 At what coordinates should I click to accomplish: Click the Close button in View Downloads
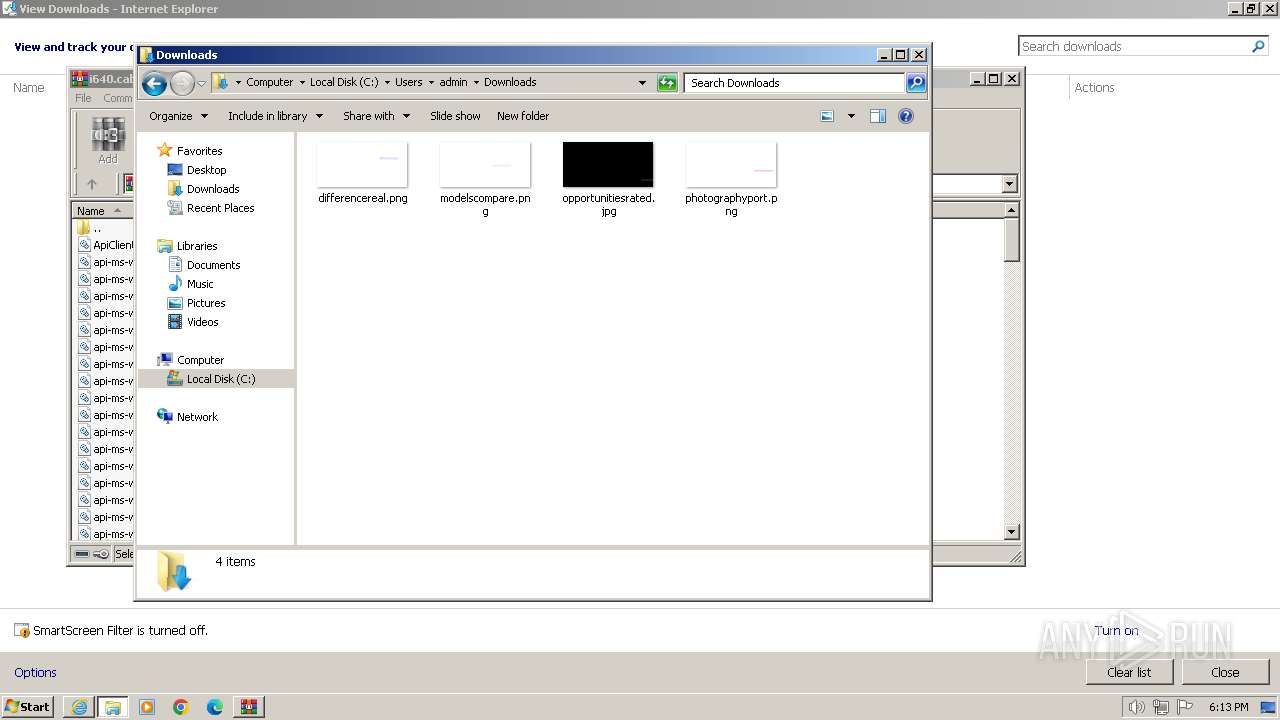1225,672
